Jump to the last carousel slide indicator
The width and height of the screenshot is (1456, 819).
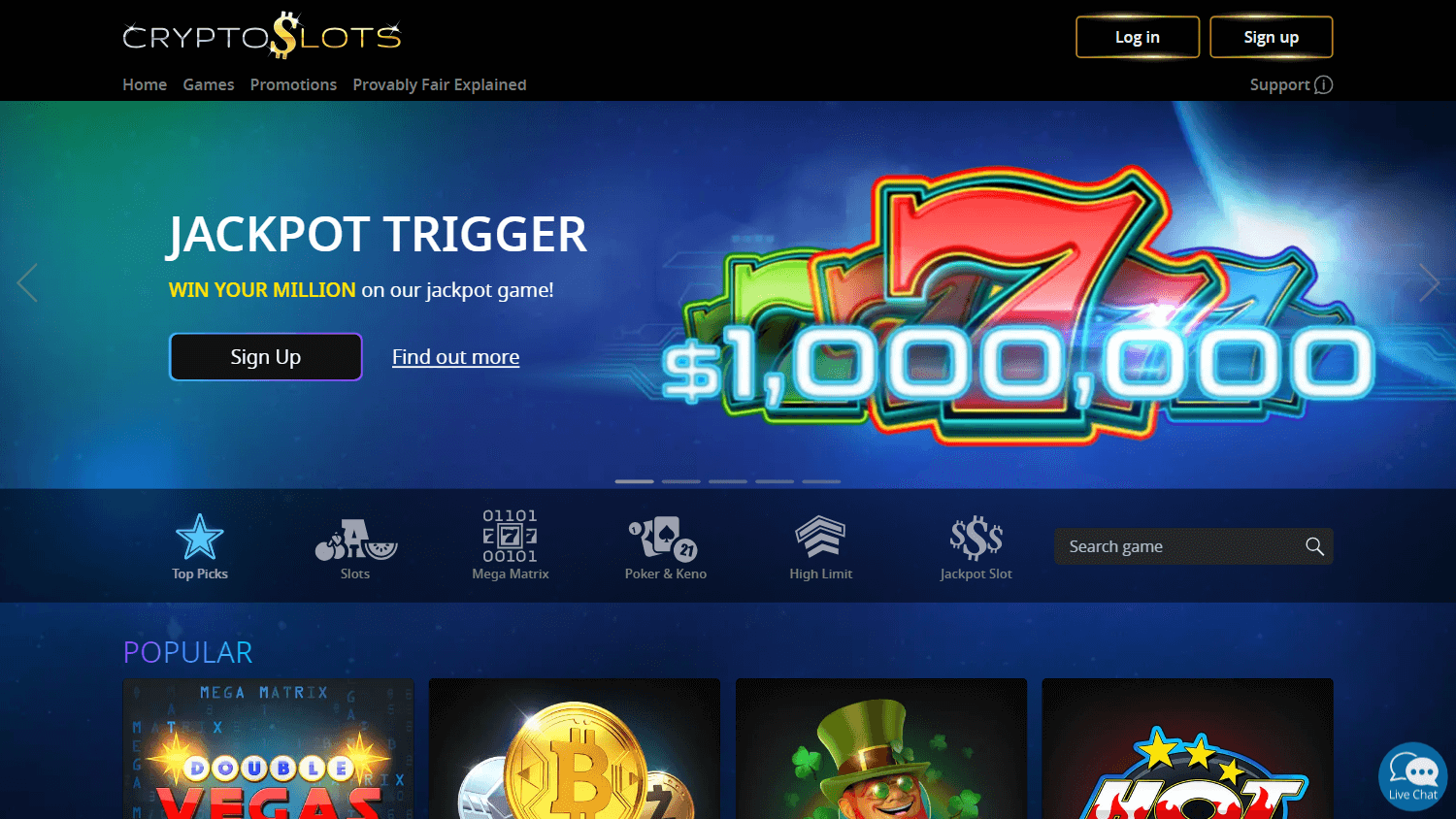pyautogui.click(x=821, y=481)
